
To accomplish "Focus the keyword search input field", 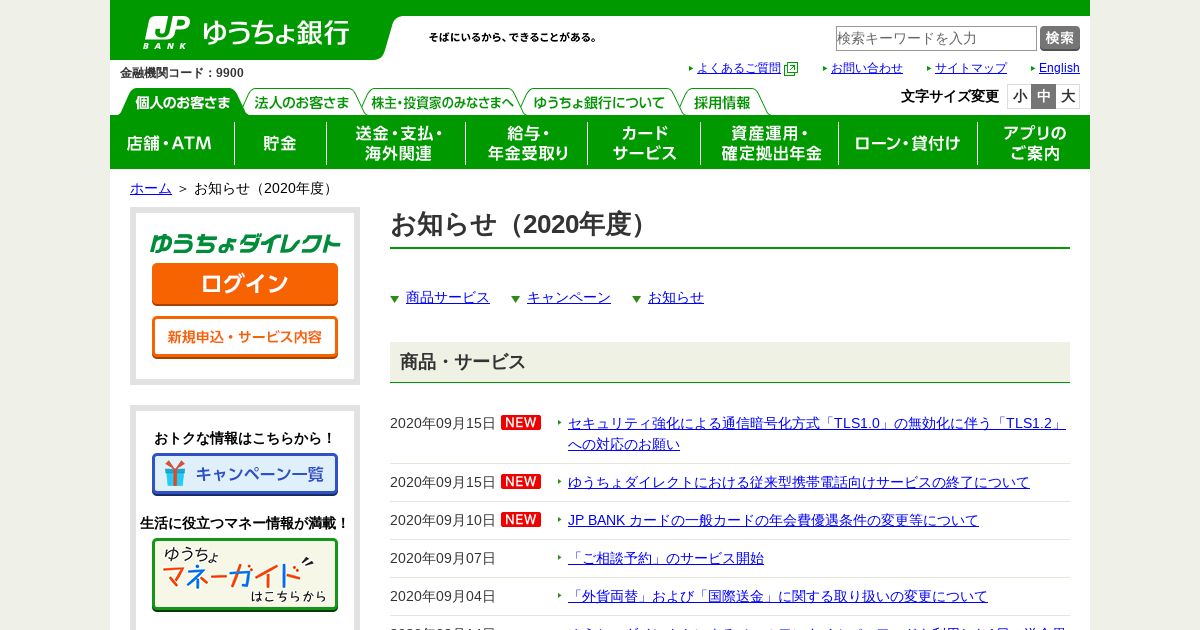I will pyautogui.click(x=936, y=38).
